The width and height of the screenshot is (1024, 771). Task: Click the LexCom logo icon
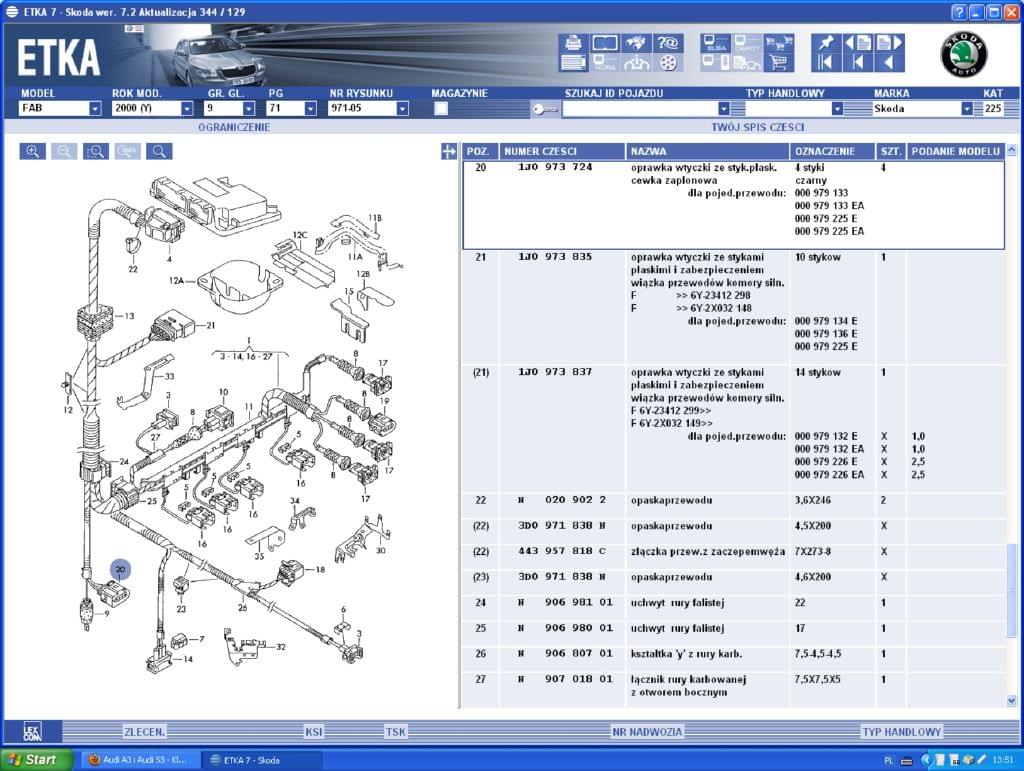32,732
